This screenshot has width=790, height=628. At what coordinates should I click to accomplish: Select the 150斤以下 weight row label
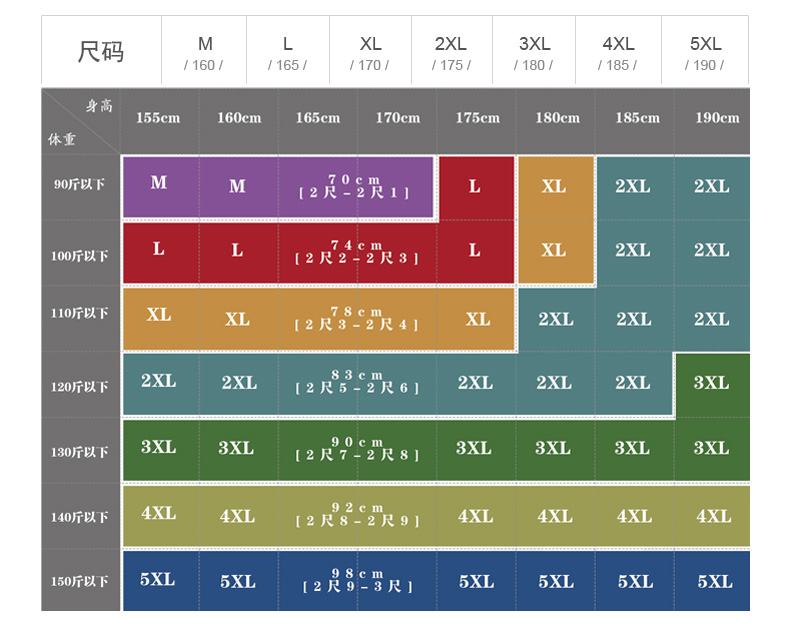80,582
